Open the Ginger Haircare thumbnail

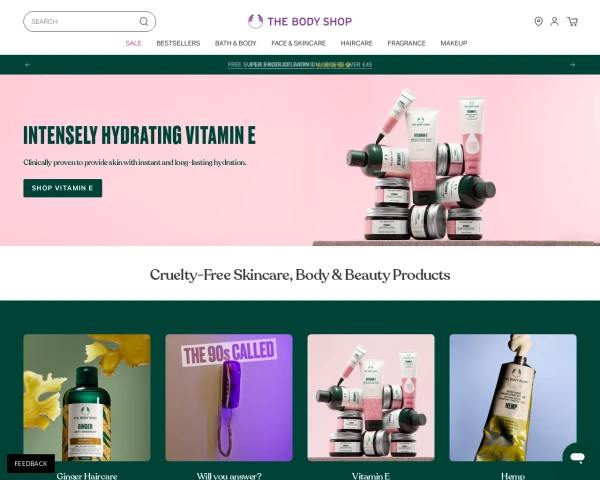tap(87, 398)
